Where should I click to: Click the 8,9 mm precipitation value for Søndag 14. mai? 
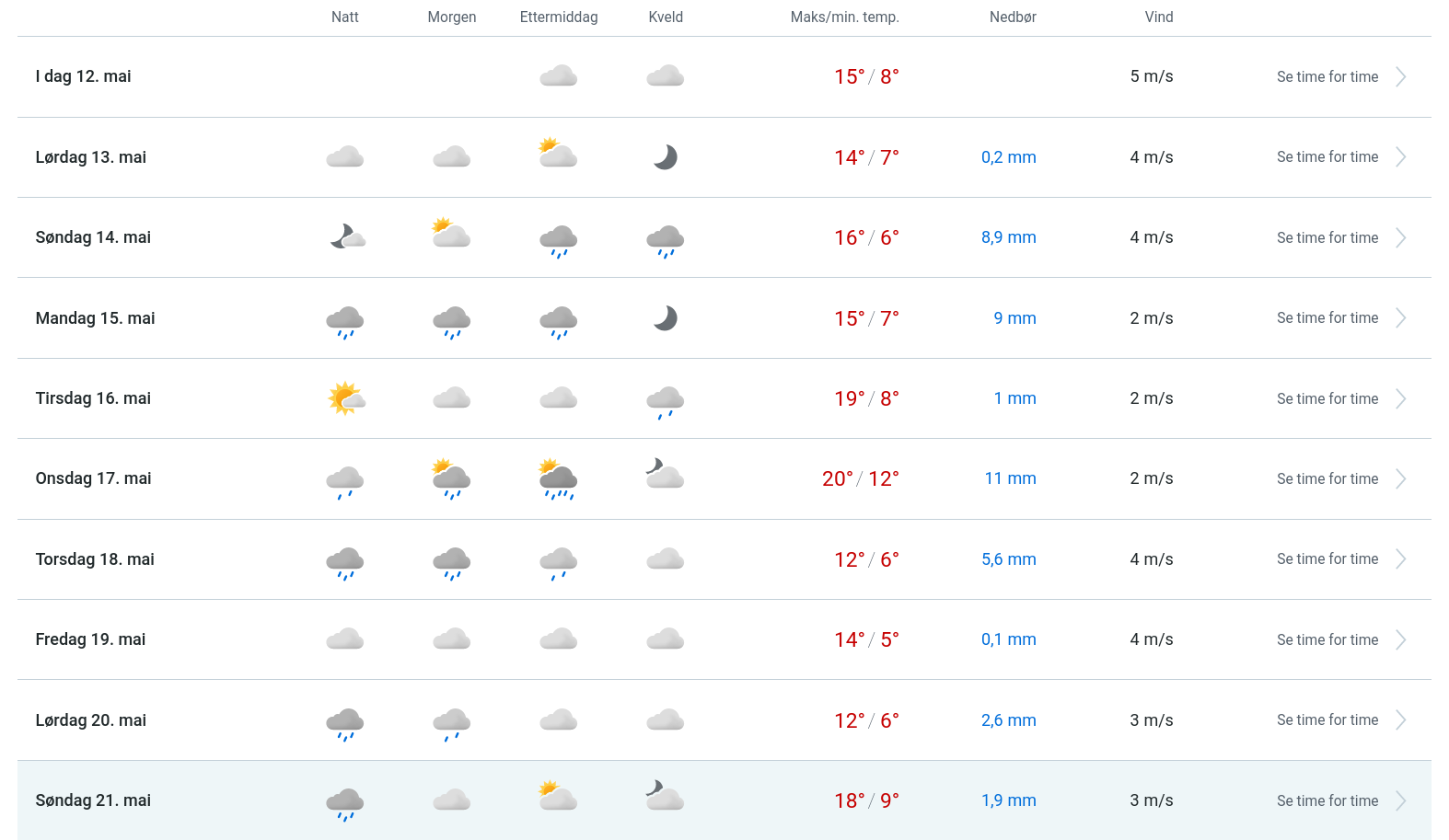[1008, 237]
